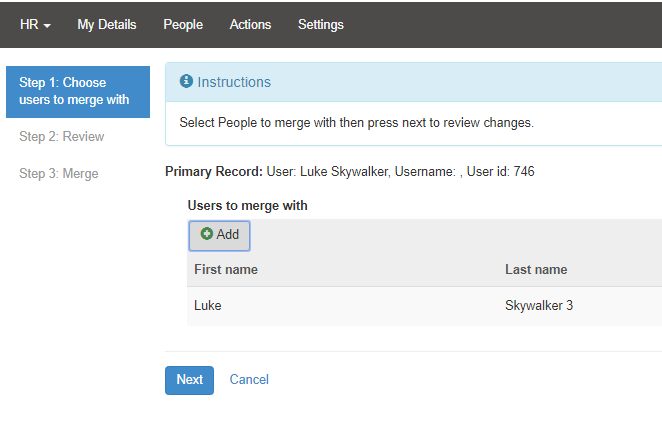Screen dimensions: 662x421
Task: Select the Actions menu item
Action: coord(250,24)
